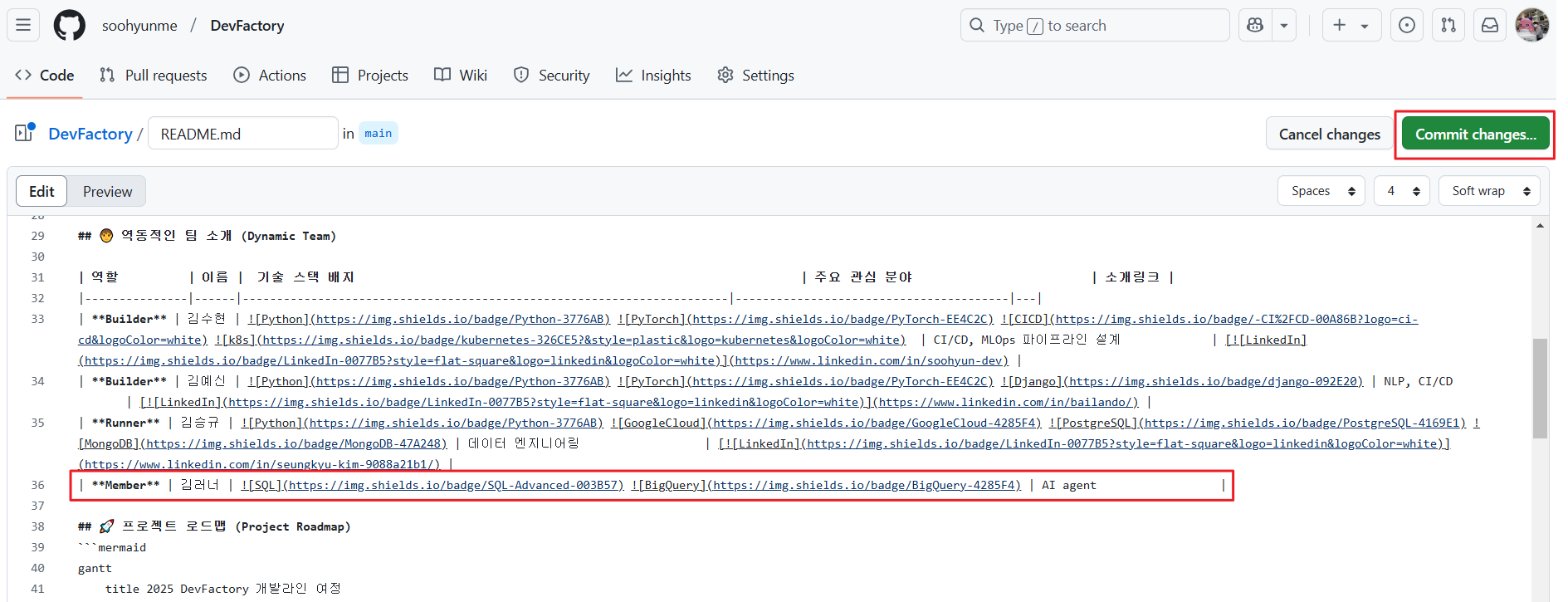Viewport: 1568px width, 602px height.
Task: Click the Cancel changes button
Action: (x=1329, y=134)
